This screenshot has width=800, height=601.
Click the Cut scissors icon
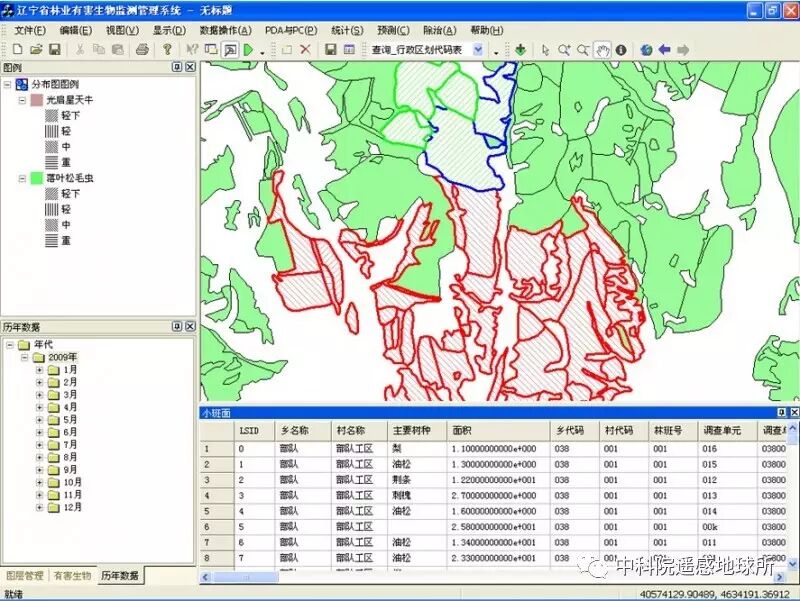point(80,49)
